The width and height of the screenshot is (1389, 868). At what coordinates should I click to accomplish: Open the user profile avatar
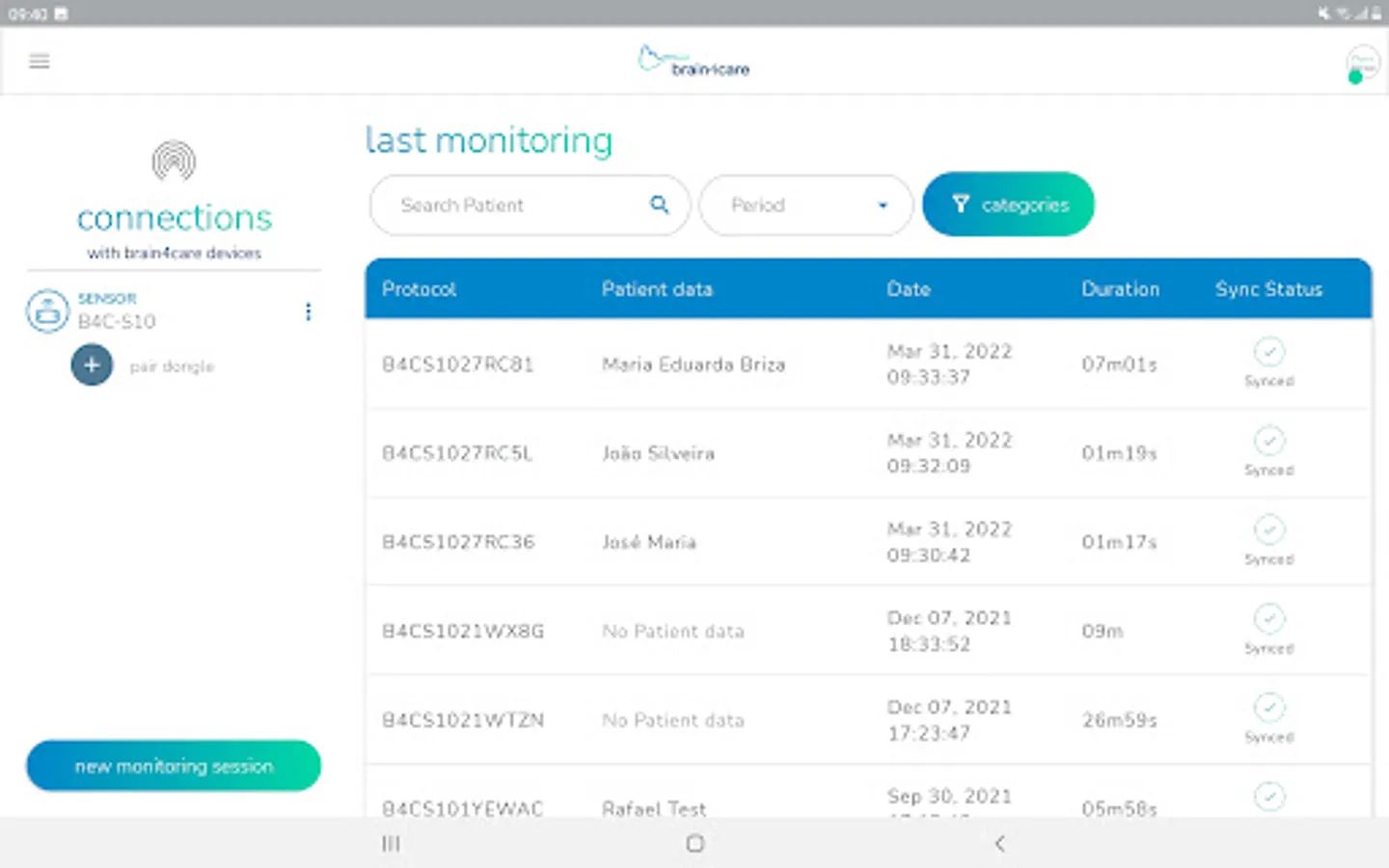point(1363,64)
